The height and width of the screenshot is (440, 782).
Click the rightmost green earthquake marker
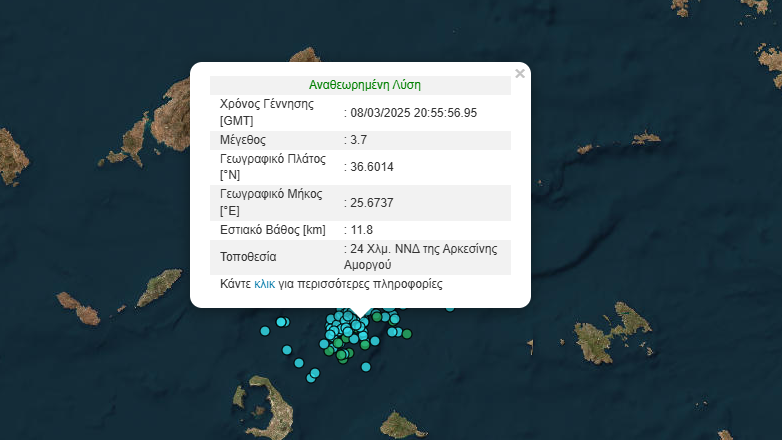pyautogui.click(x=407, y=333)
